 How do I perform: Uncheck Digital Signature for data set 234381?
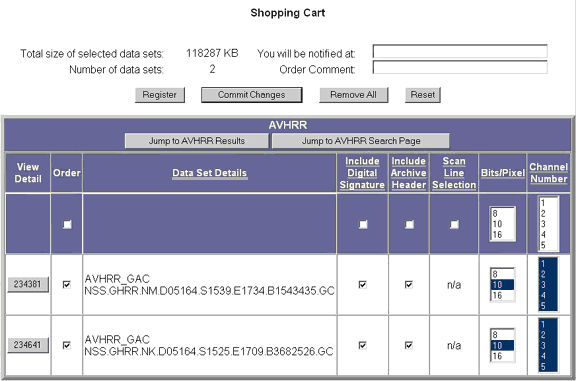(362, 285)
